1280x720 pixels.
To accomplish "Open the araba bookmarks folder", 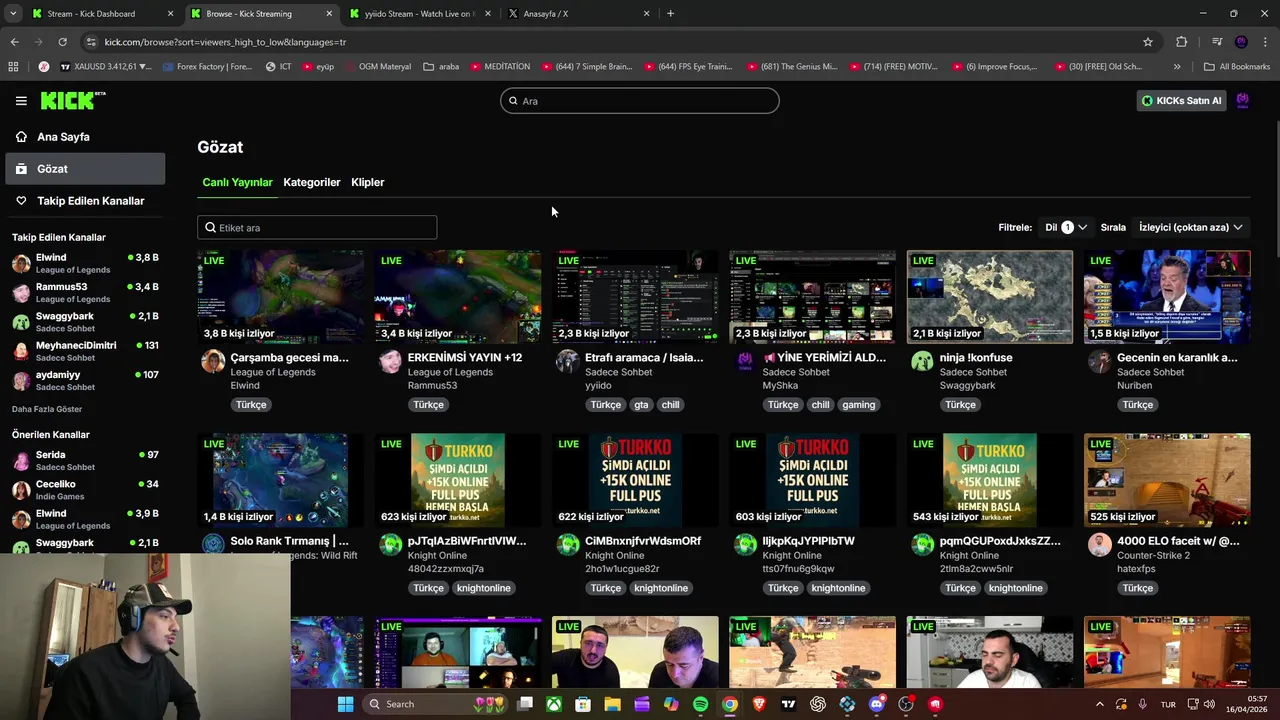I will click(x=441, y=67).
